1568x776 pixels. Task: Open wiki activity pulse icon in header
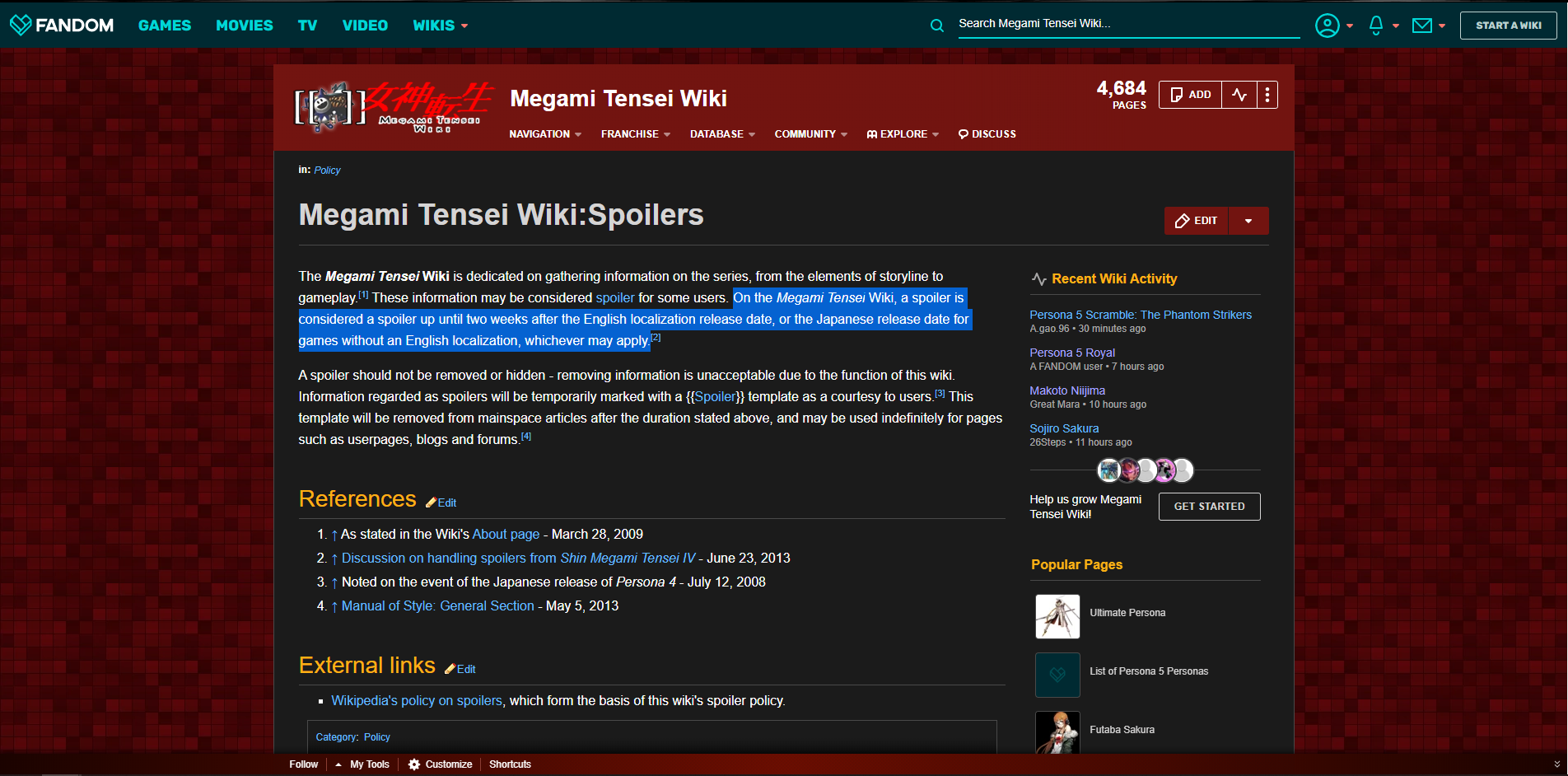1239,95
